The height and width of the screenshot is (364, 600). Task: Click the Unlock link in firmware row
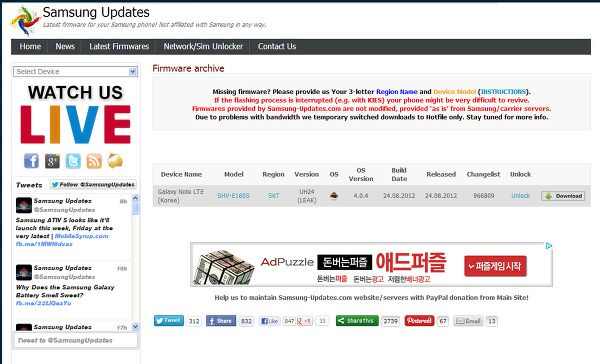[520, 196]
